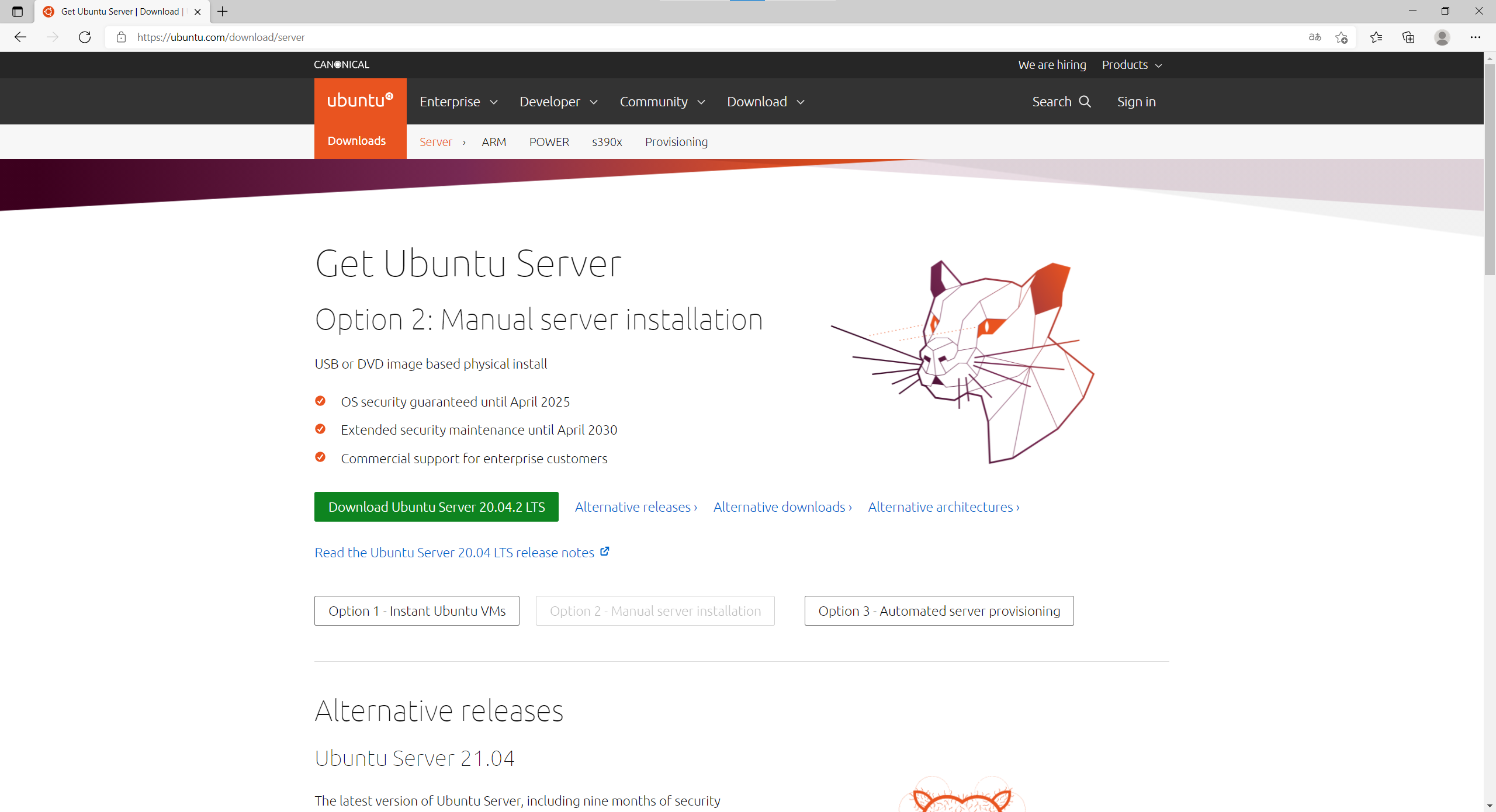This screenshot has height=812, width=1496.
Task: Expand the Products dropdown
Action: (x=1131, y=65)
